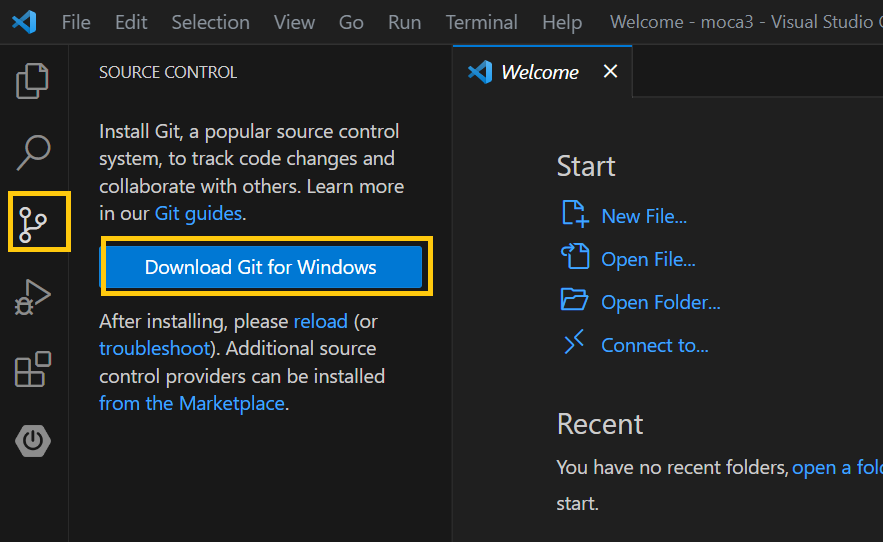Open the Run menu
Image resolution: width=883 pixels, height=542 pixels.
click(x=404, y=23)
